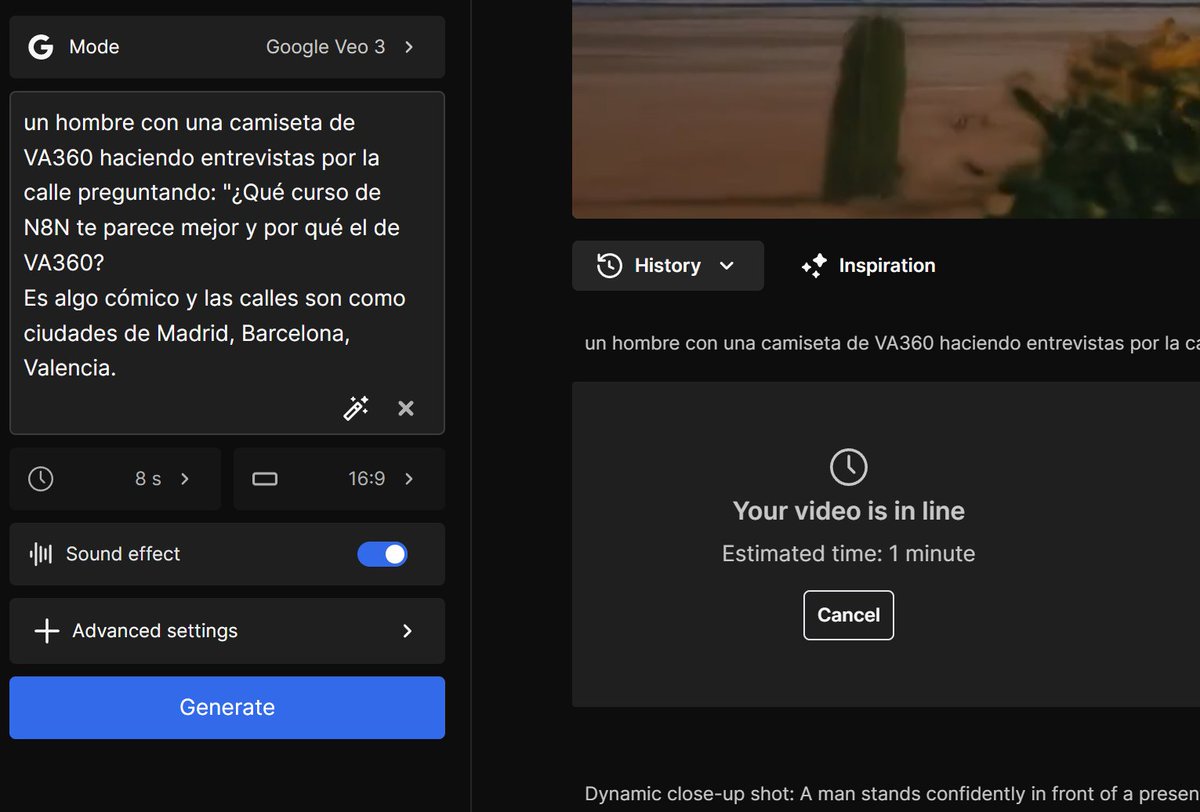The width and height of the screenshot is (1200, 812).
Task: Click inside the Spanish prompt text box
Action: pyautogui.click(x=227, y=263)
